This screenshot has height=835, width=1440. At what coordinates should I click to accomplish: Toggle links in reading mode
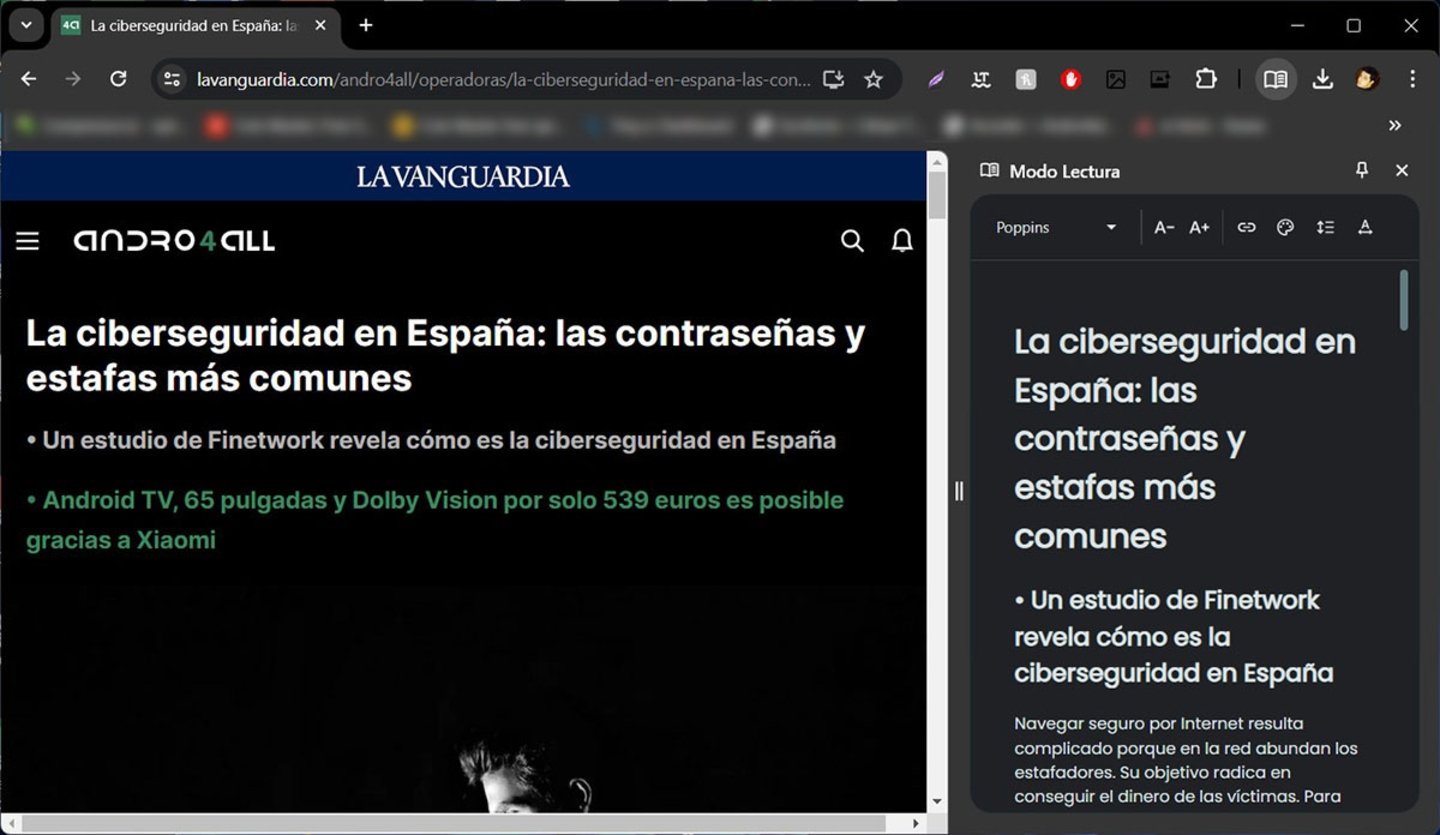(x=1246, y=228)
